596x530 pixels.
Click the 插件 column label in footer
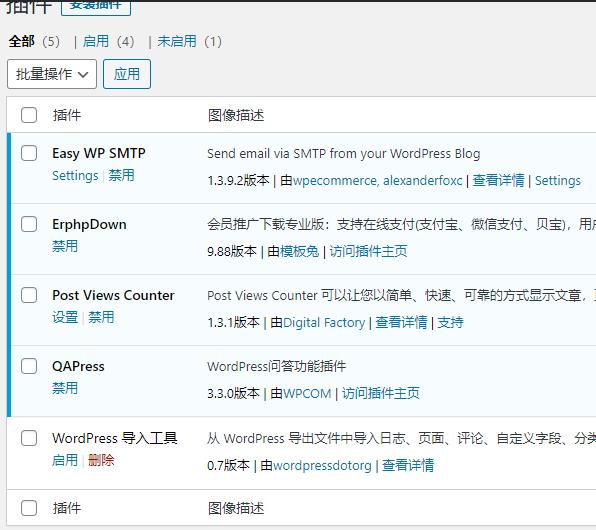click(67, 508)
